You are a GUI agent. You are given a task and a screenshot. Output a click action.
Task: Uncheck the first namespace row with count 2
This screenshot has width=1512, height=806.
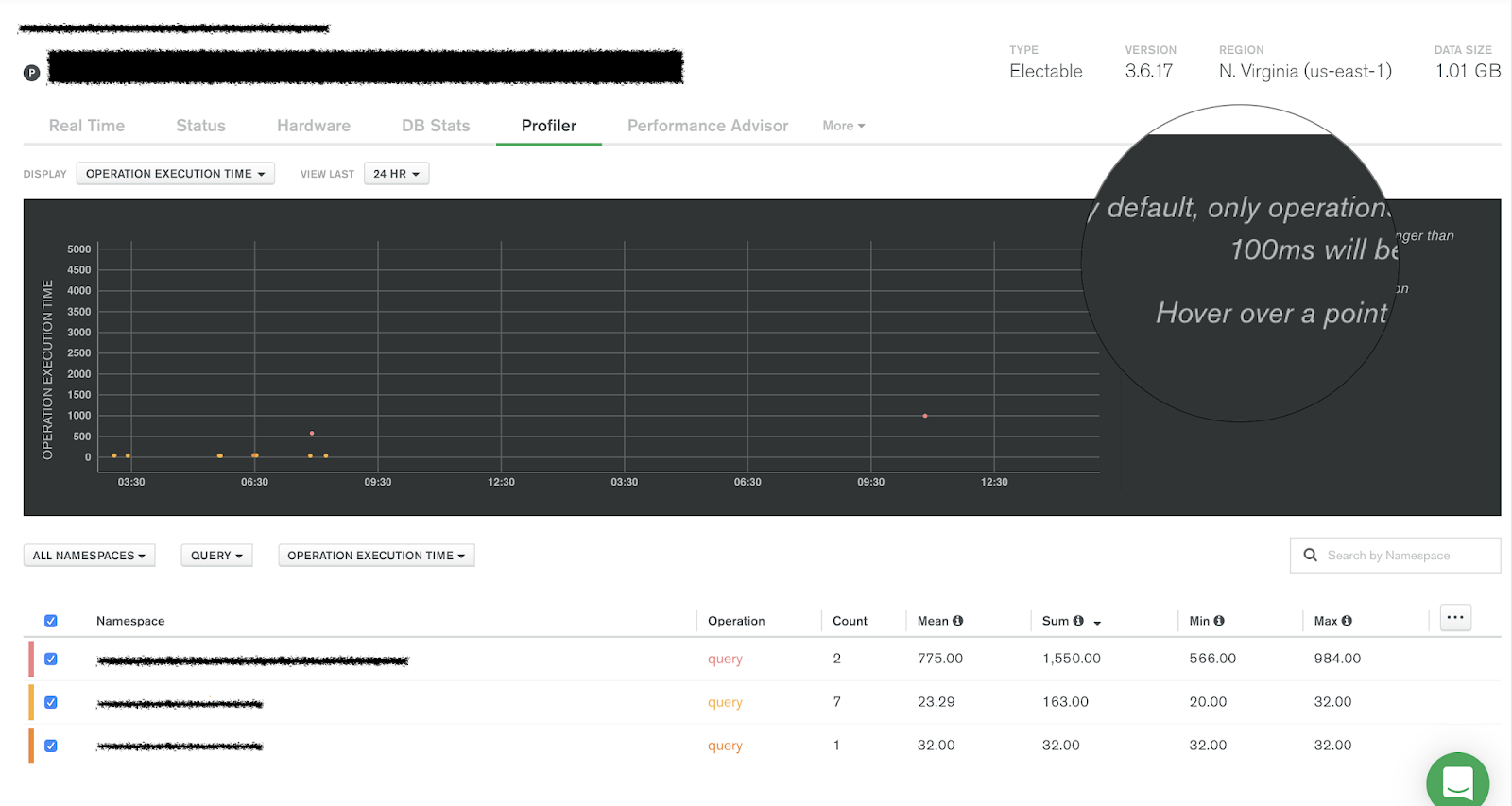point(51,659)
